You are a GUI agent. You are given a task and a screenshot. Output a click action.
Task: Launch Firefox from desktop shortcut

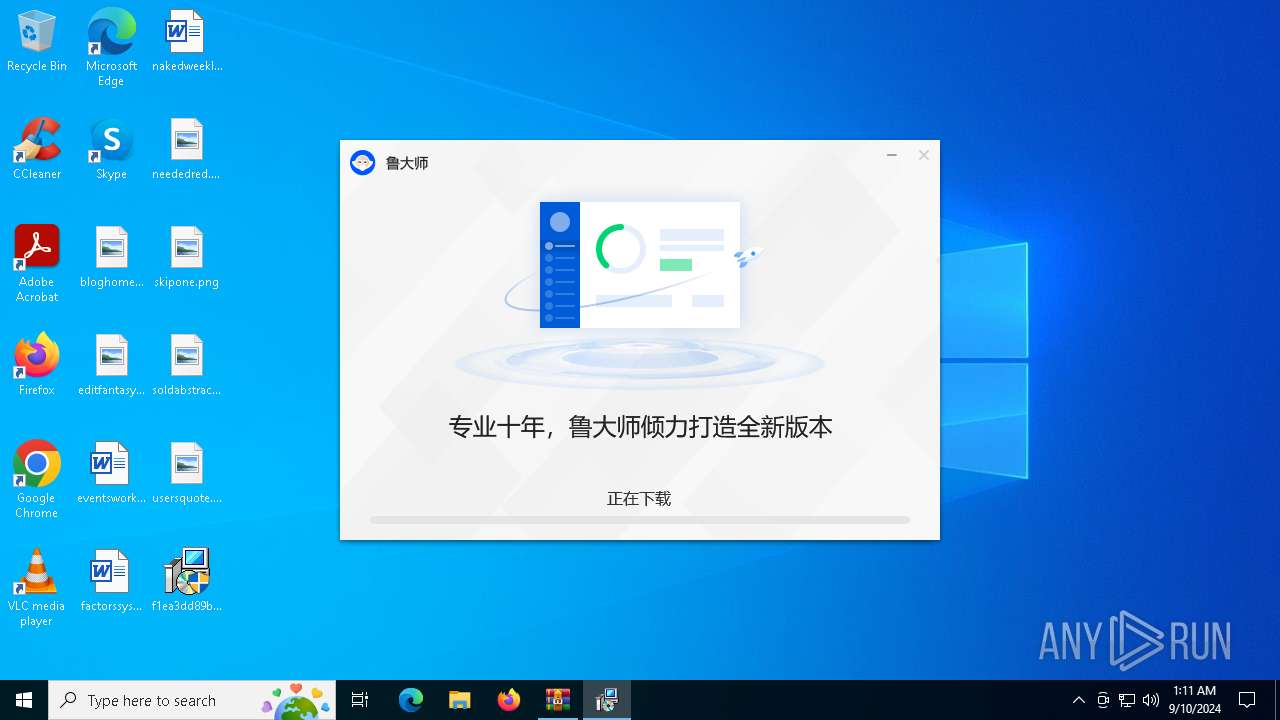tap(37, 365)
